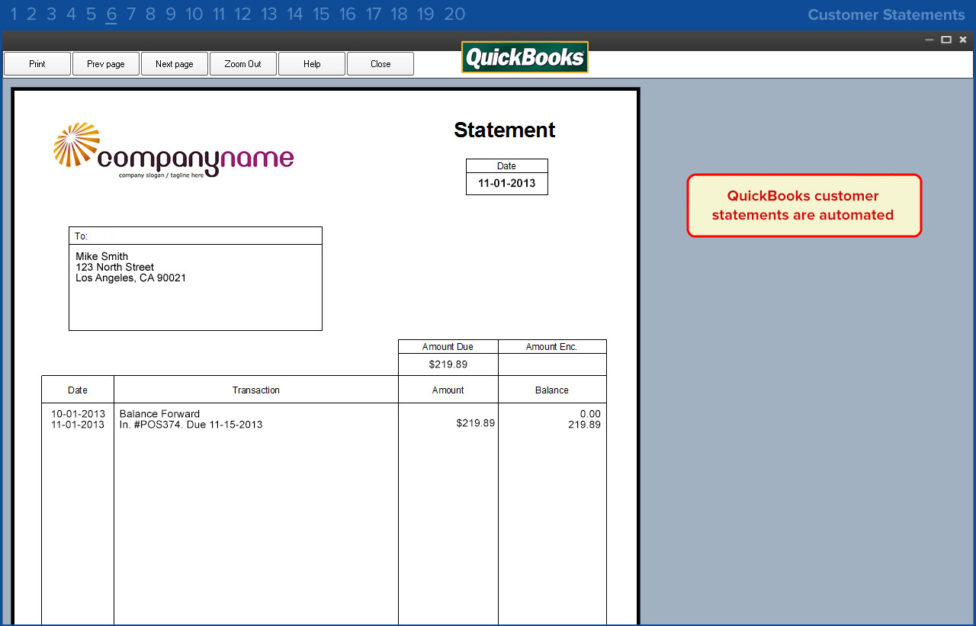The image size is (976, 626).
Task: Click the Customer Statements title
Action: (x=886, y=15)
